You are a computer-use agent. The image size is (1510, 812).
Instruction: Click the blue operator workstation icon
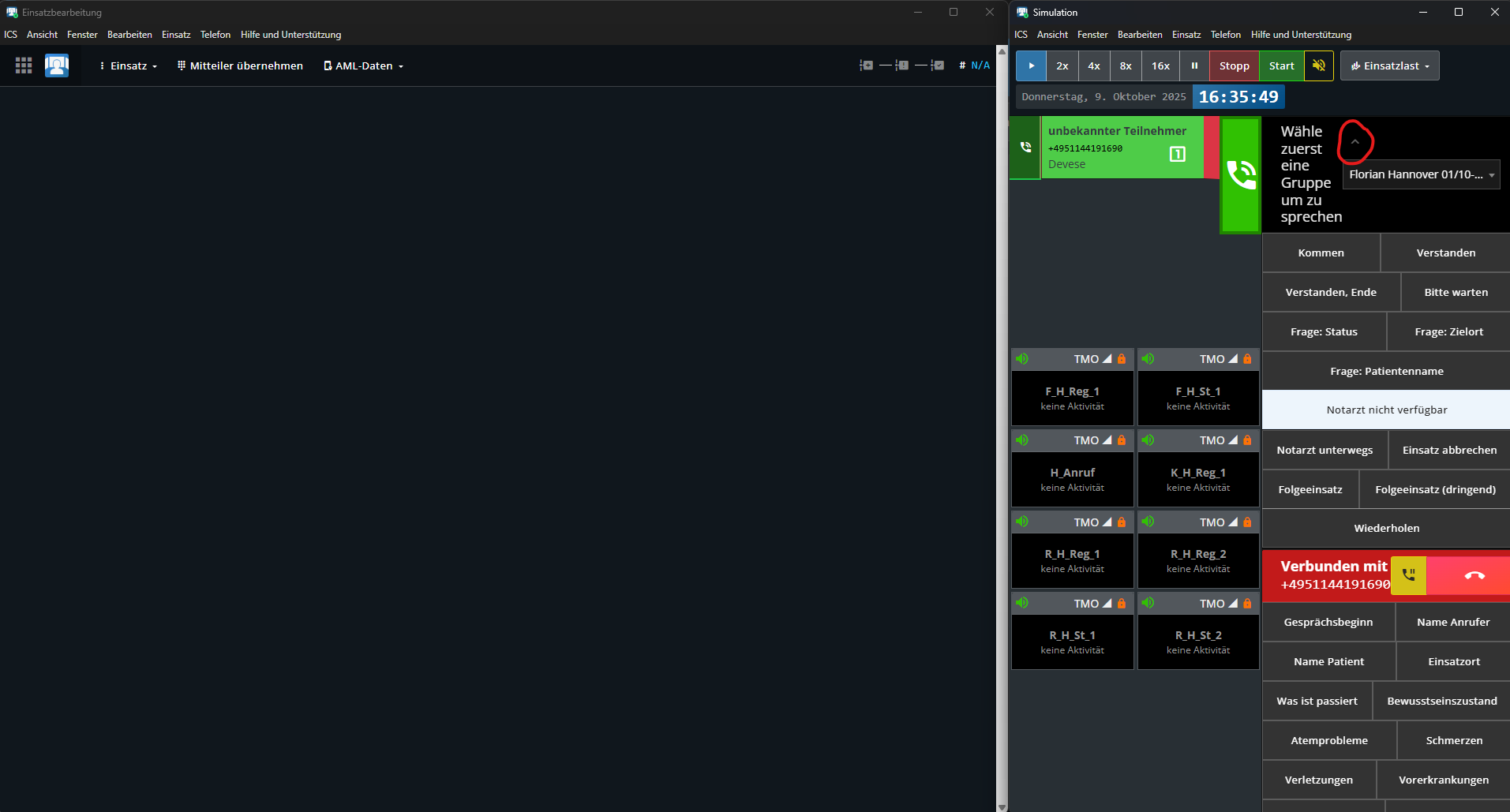(x=57, y=65)
